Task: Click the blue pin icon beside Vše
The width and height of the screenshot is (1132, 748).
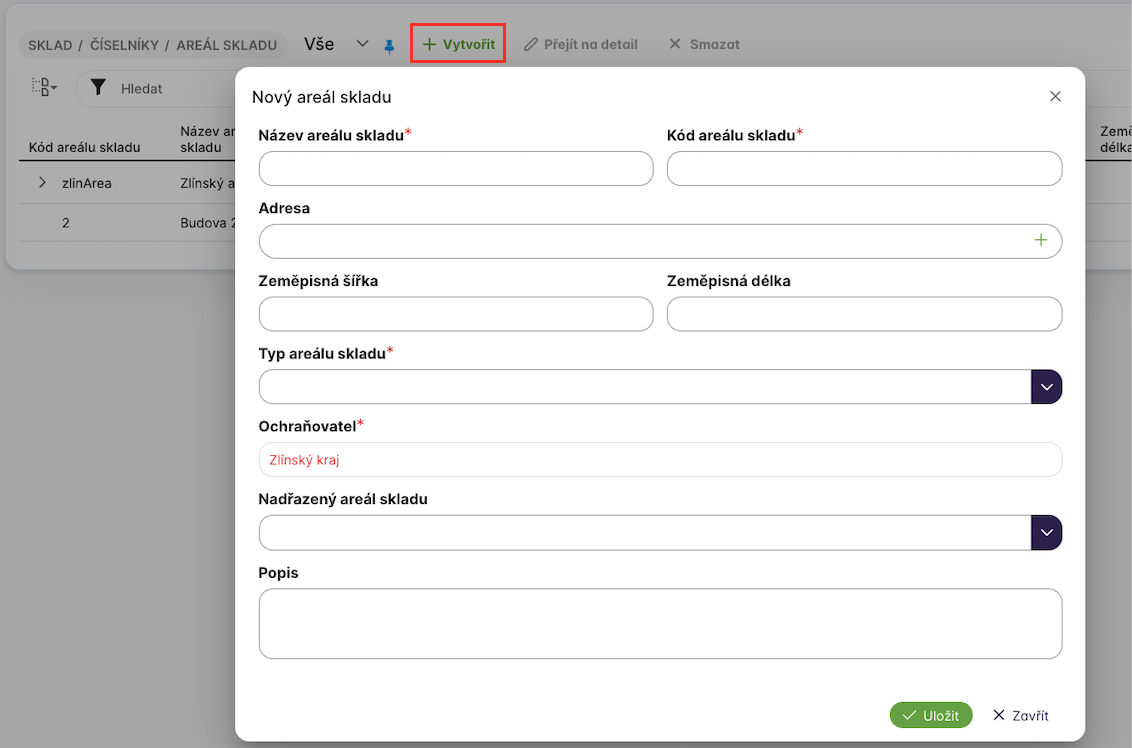Action: pyautogui.click(x=390, y=46)
